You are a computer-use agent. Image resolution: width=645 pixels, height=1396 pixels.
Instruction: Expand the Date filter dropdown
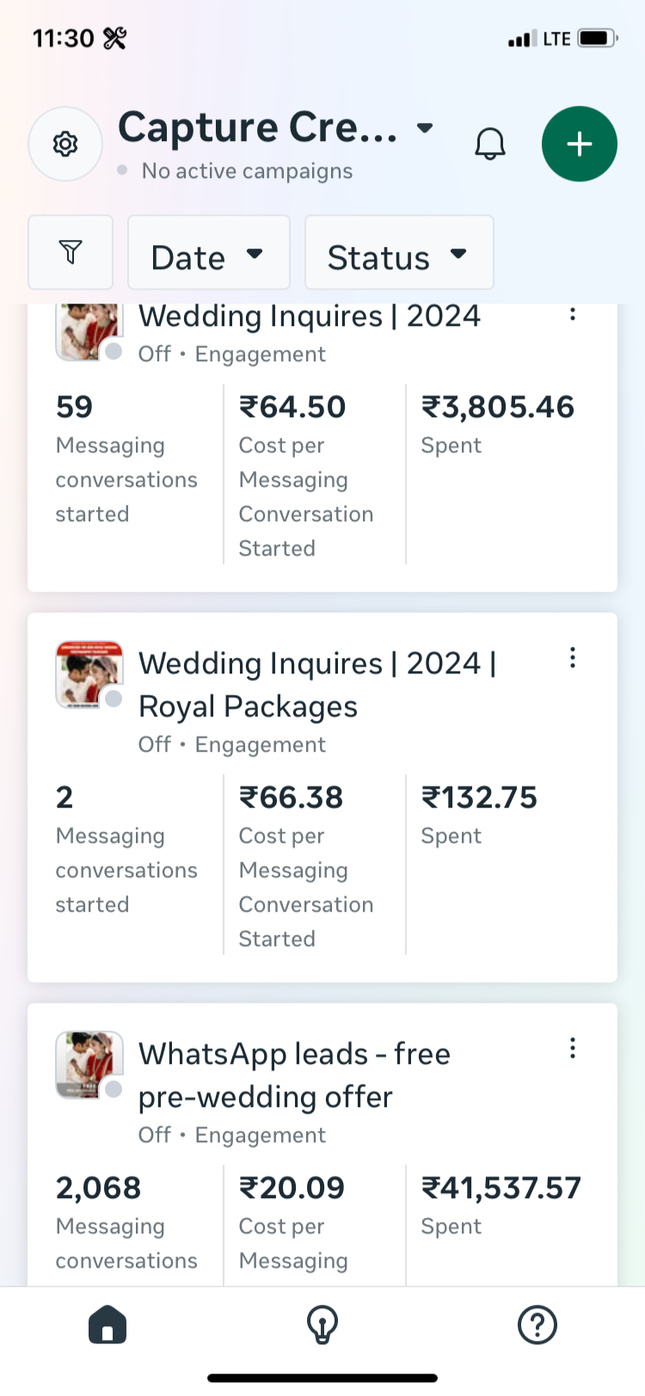point(208,253)
